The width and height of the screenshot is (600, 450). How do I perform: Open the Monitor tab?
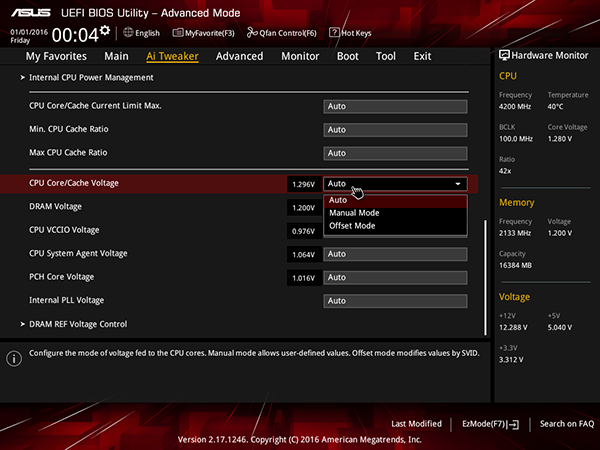(x=300, y=56)
